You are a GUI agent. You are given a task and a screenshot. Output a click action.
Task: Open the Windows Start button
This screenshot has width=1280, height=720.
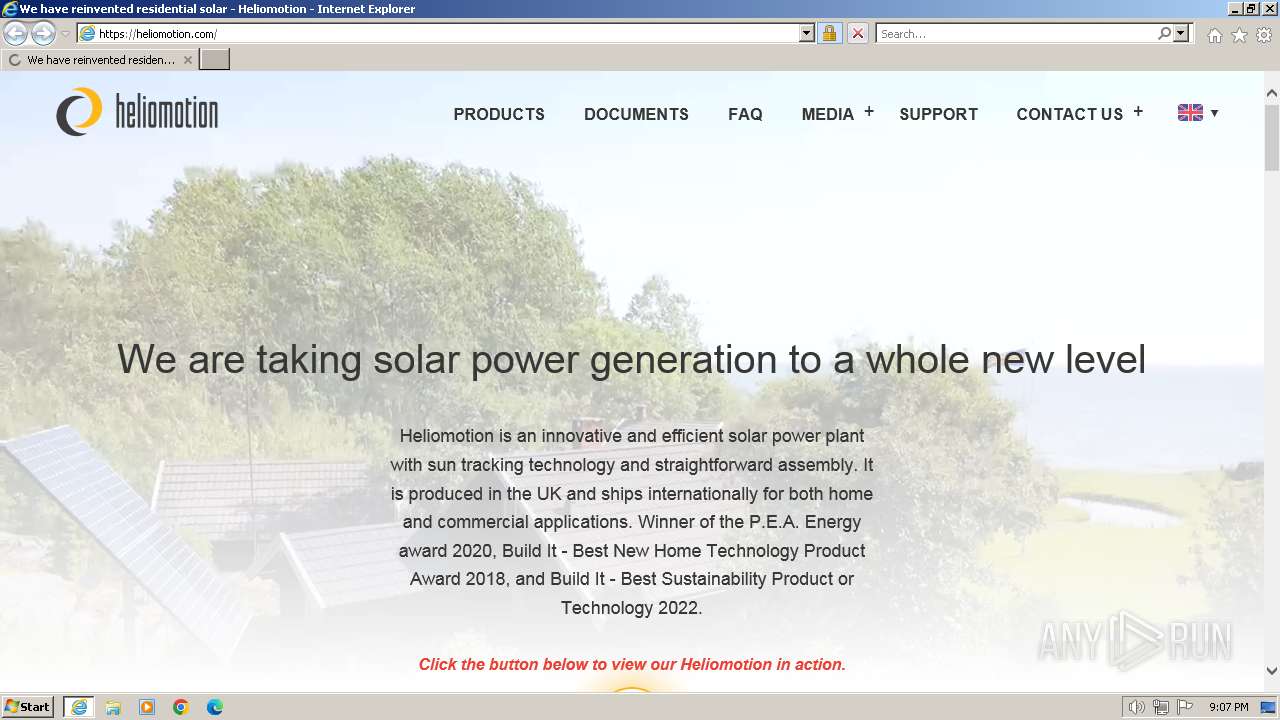(x=27, y=707)
